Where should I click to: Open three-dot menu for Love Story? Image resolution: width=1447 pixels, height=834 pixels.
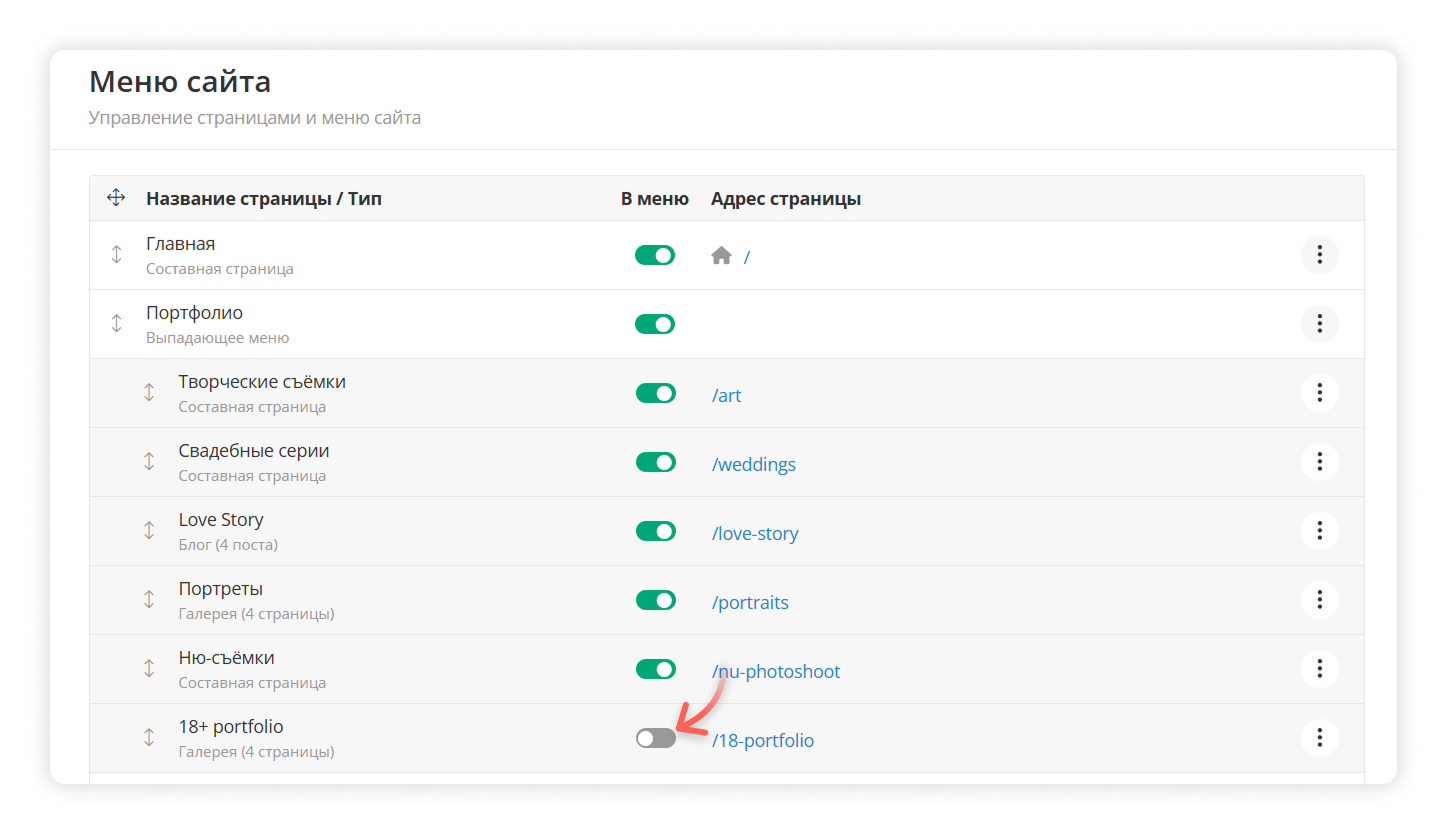coord(1319,530)
